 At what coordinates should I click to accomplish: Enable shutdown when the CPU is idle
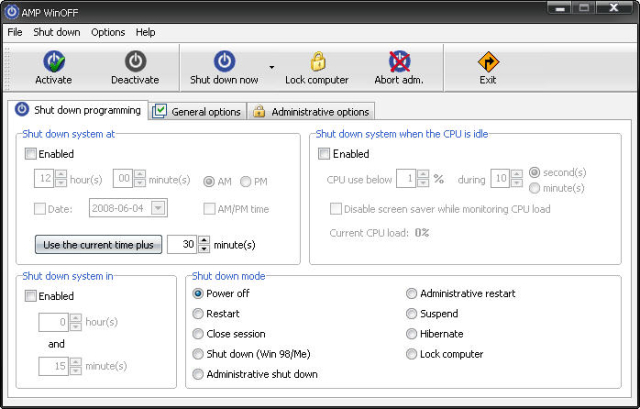point(324,154)
